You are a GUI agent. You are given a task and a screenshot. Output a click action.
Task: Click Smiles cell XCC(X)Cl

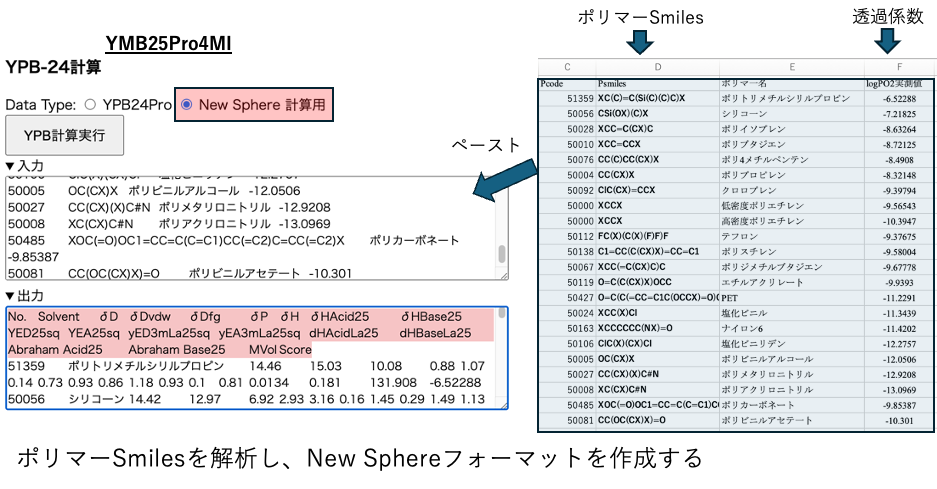point(658,313)
